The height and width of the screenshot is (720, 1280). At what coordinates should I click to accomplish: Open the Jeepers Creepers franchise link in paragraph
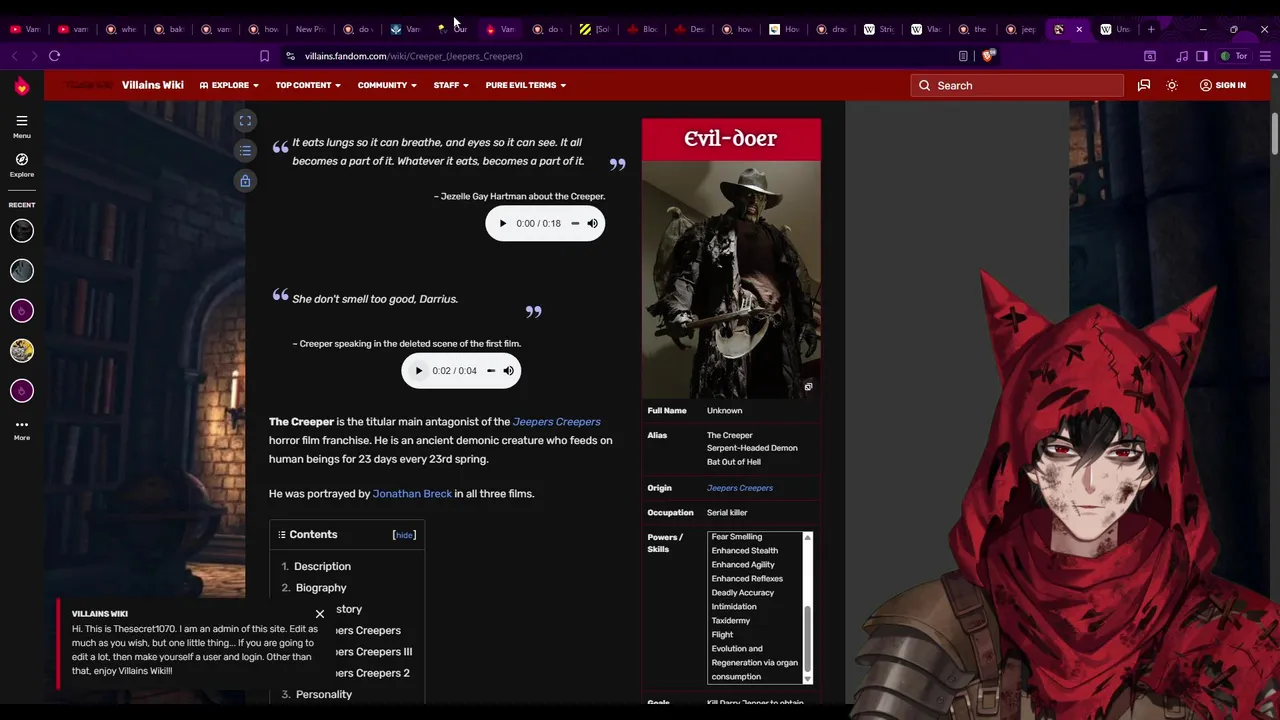[556, 422]
